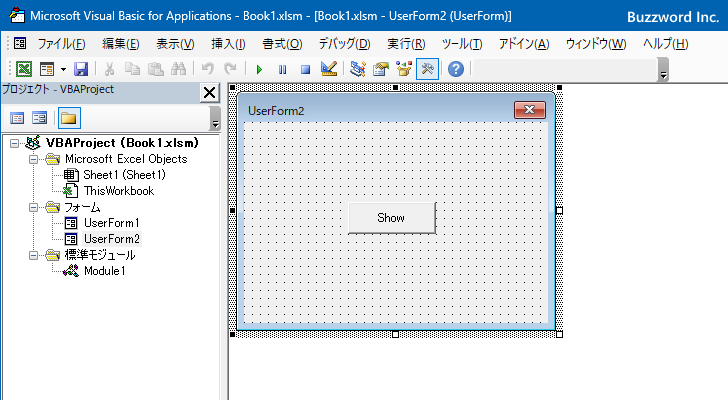Open the 表示(V) menu
The height and width of the screenshot is (400, 728).
[175, 44]
